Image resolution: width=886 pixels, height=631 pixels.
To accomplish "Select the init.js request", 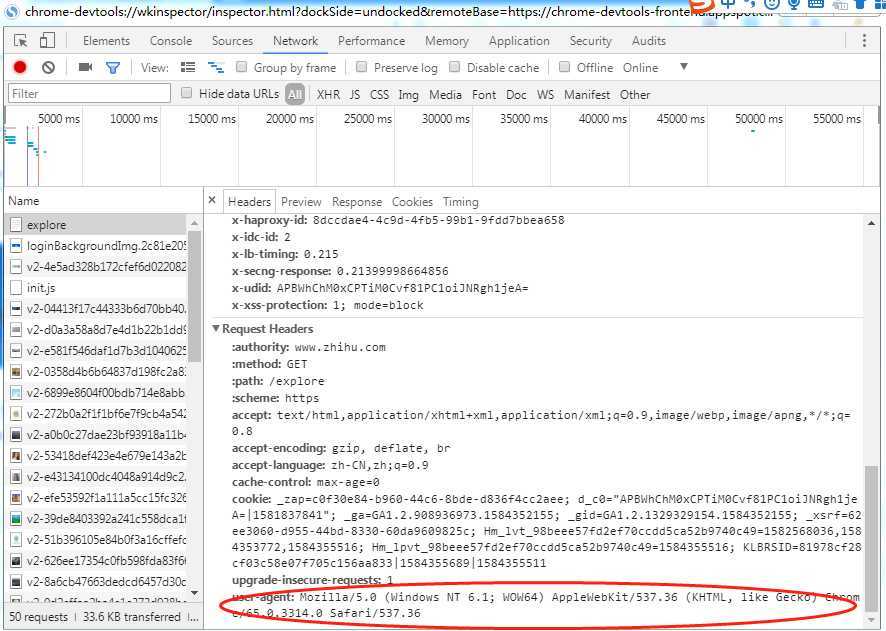I will pos(97,288).
